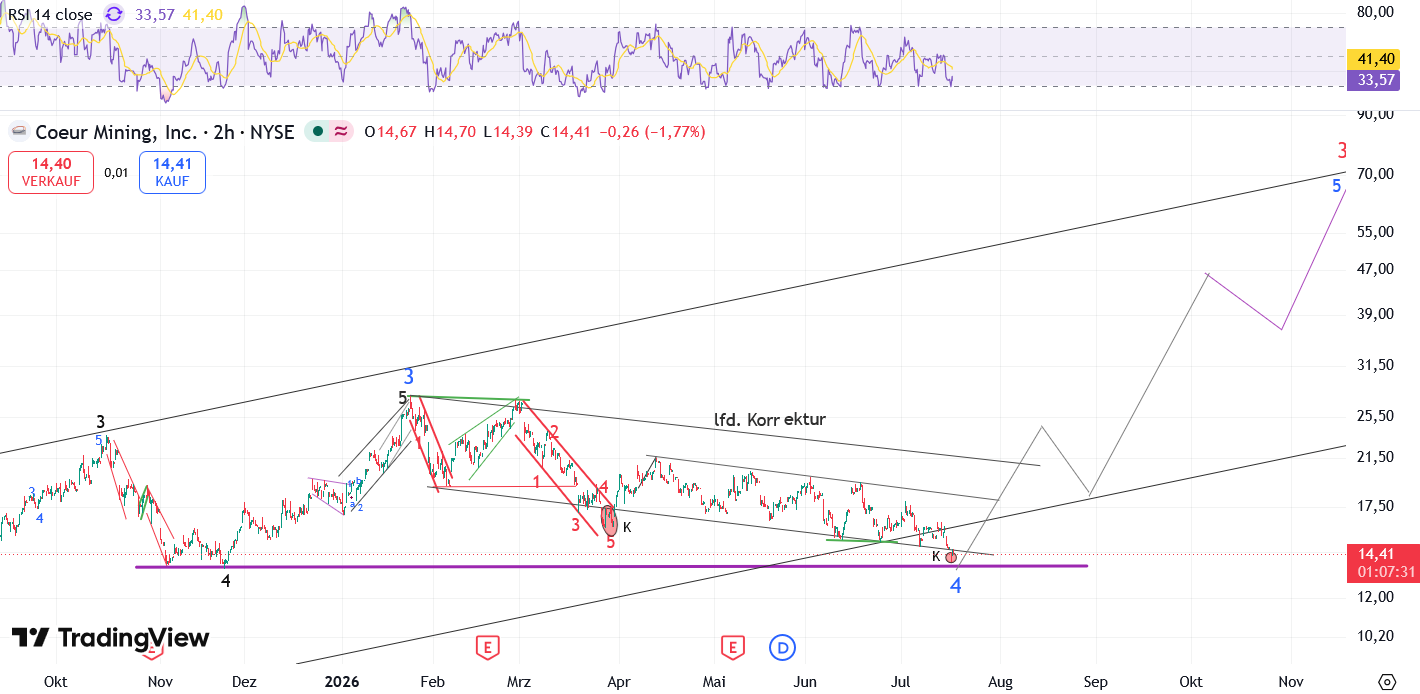Click the purple 33,57 RSI legend value
This screenshot has height=694, width=1420.
155,14
